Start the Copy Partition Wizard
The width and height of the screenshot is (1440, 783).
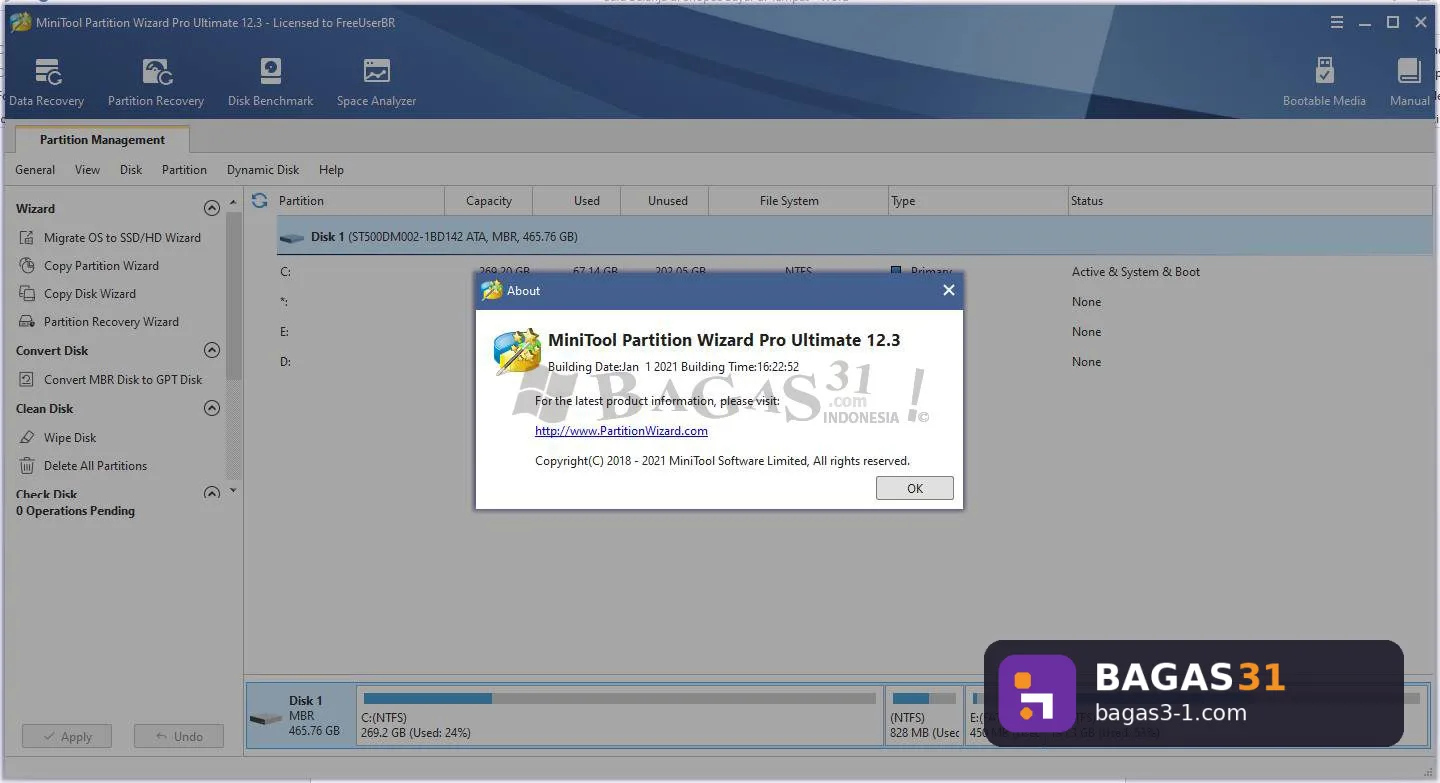(89, 266)
